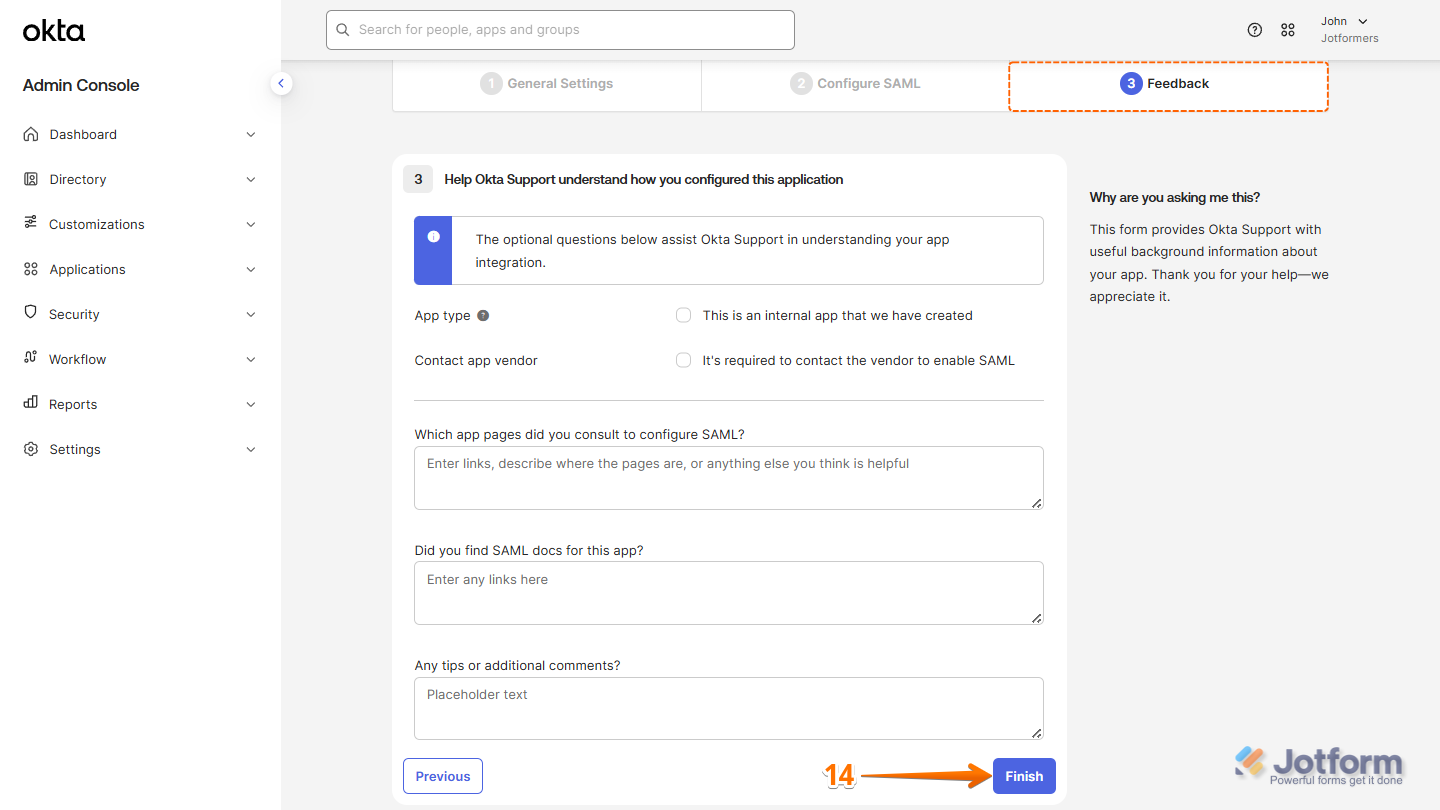Click the Security shield icon
Image resolution: width=1440 pixels, height=810 pixels.
[x=31, y=313]
